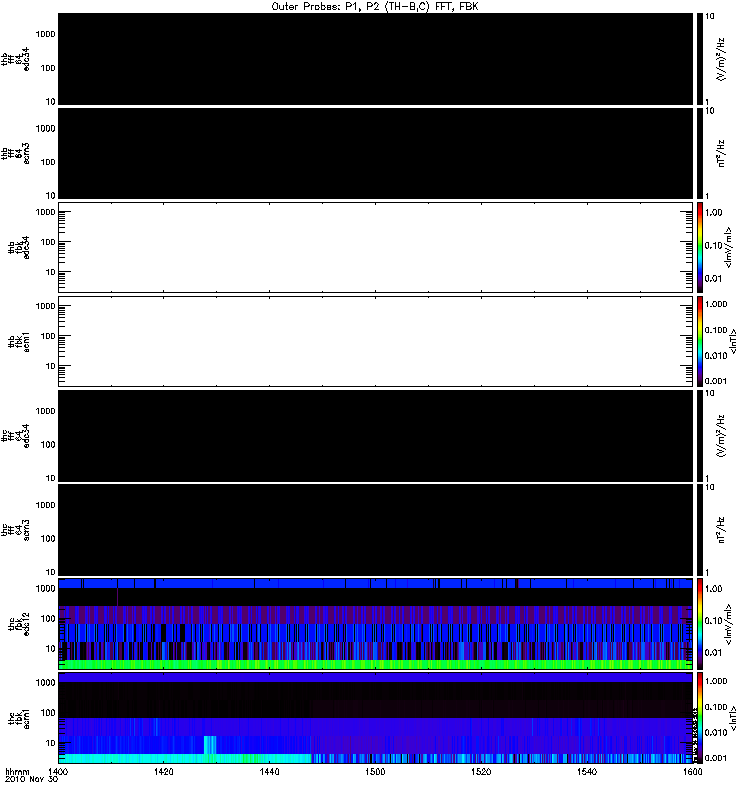750x800 pixels.
Task: Select the thc fff 64 edc34 axis label
Action: point(15,436)
